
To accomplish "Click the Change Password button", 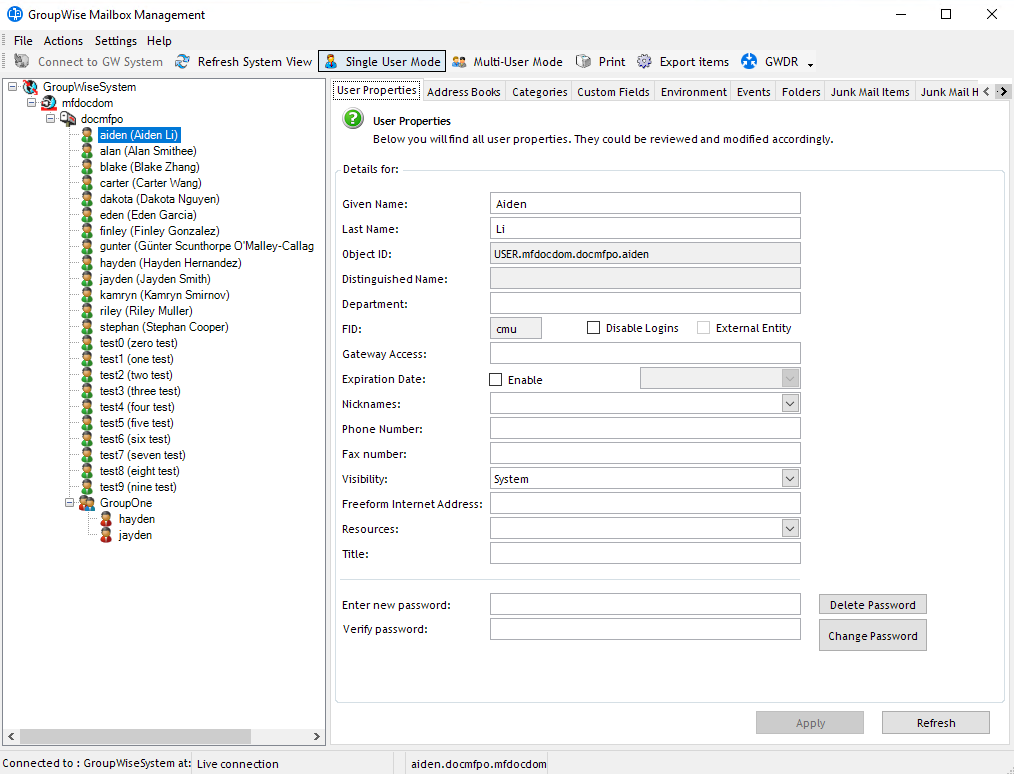I will [x=872, y=636].
